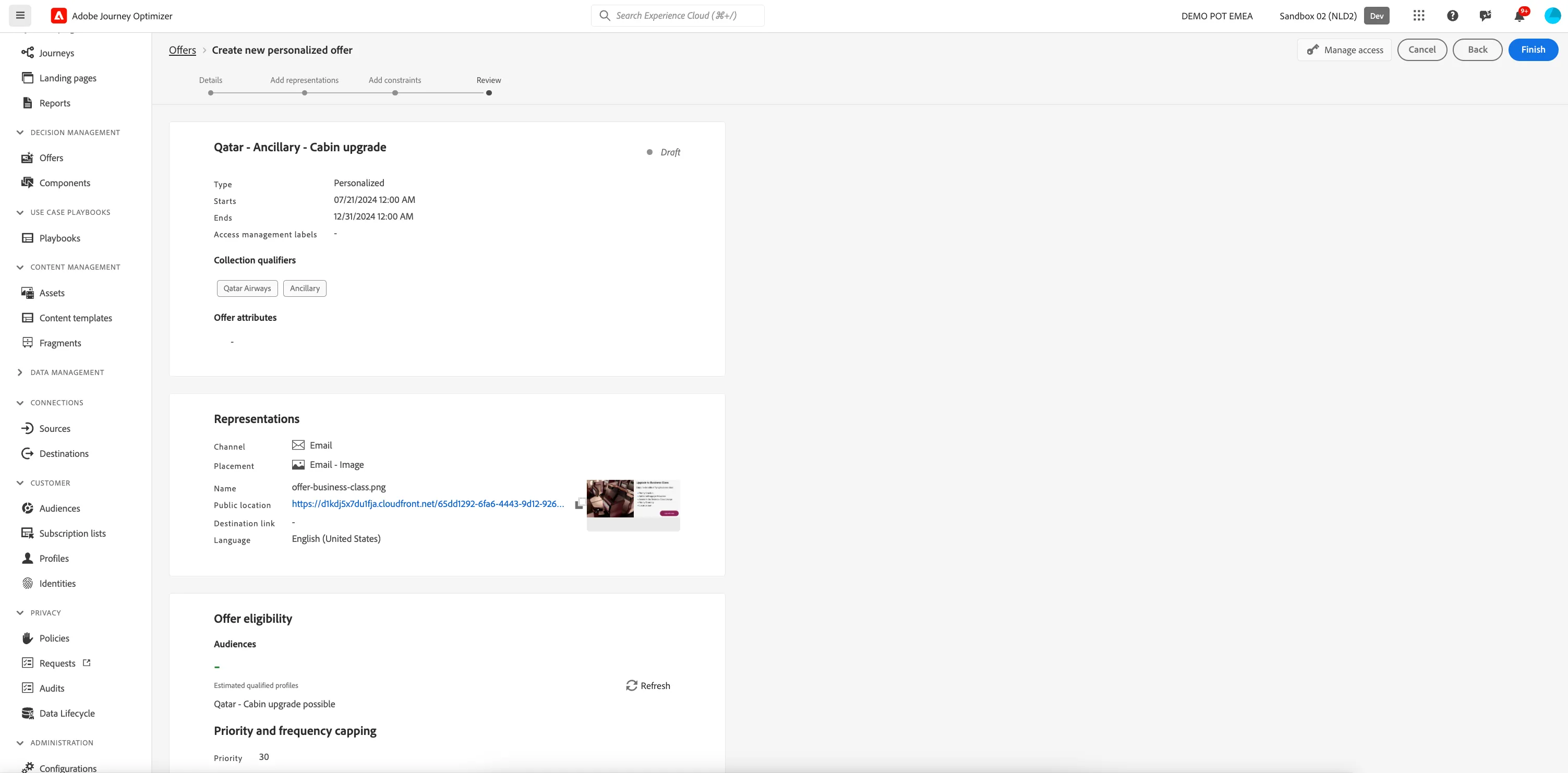Click the Audiences sidebar icon
This screenshot has height=773, width=1568.
point(28,508)
